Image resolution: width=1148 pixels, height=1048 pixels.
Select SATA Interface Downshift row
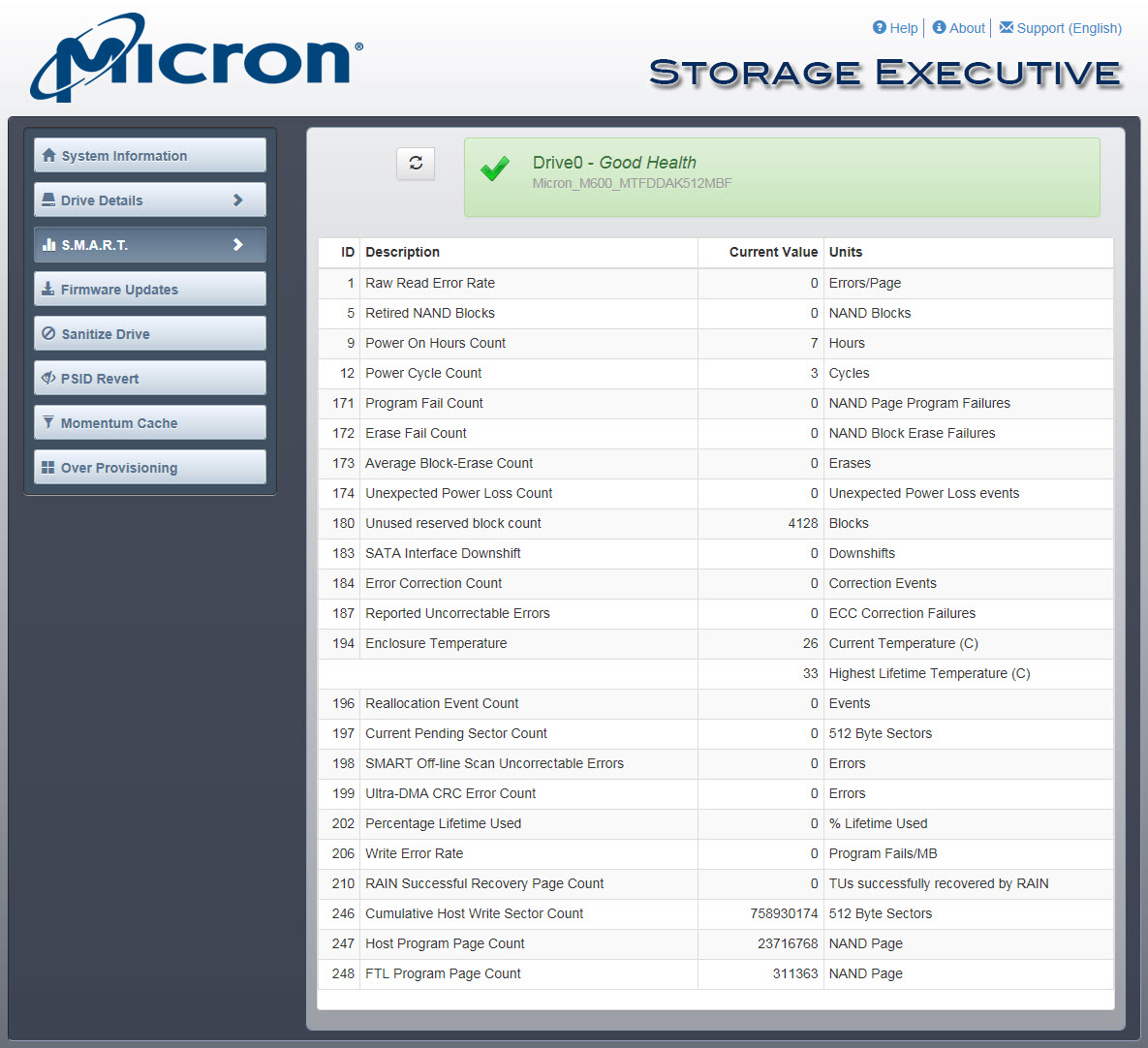click(716, 553)
